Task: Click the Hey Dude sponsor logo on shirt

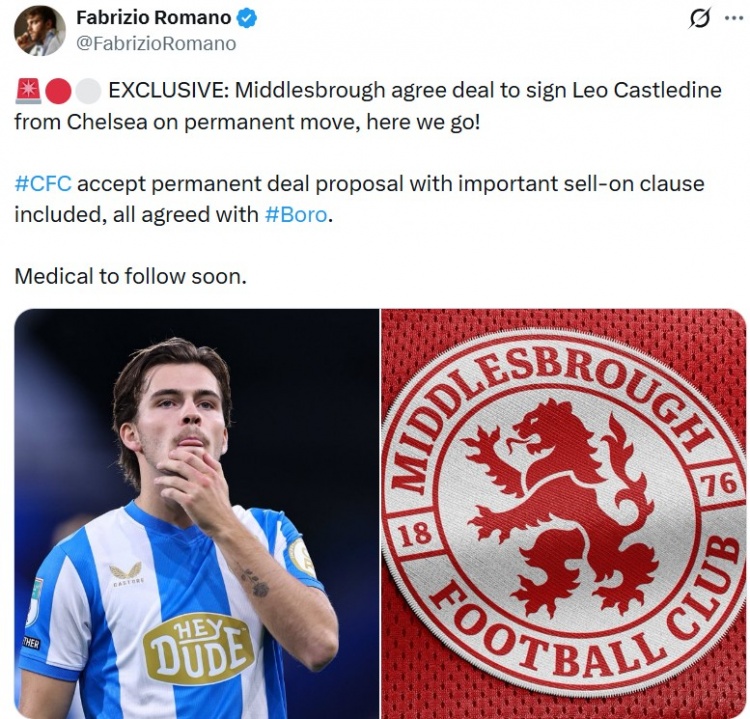Action: click(199, 648)
